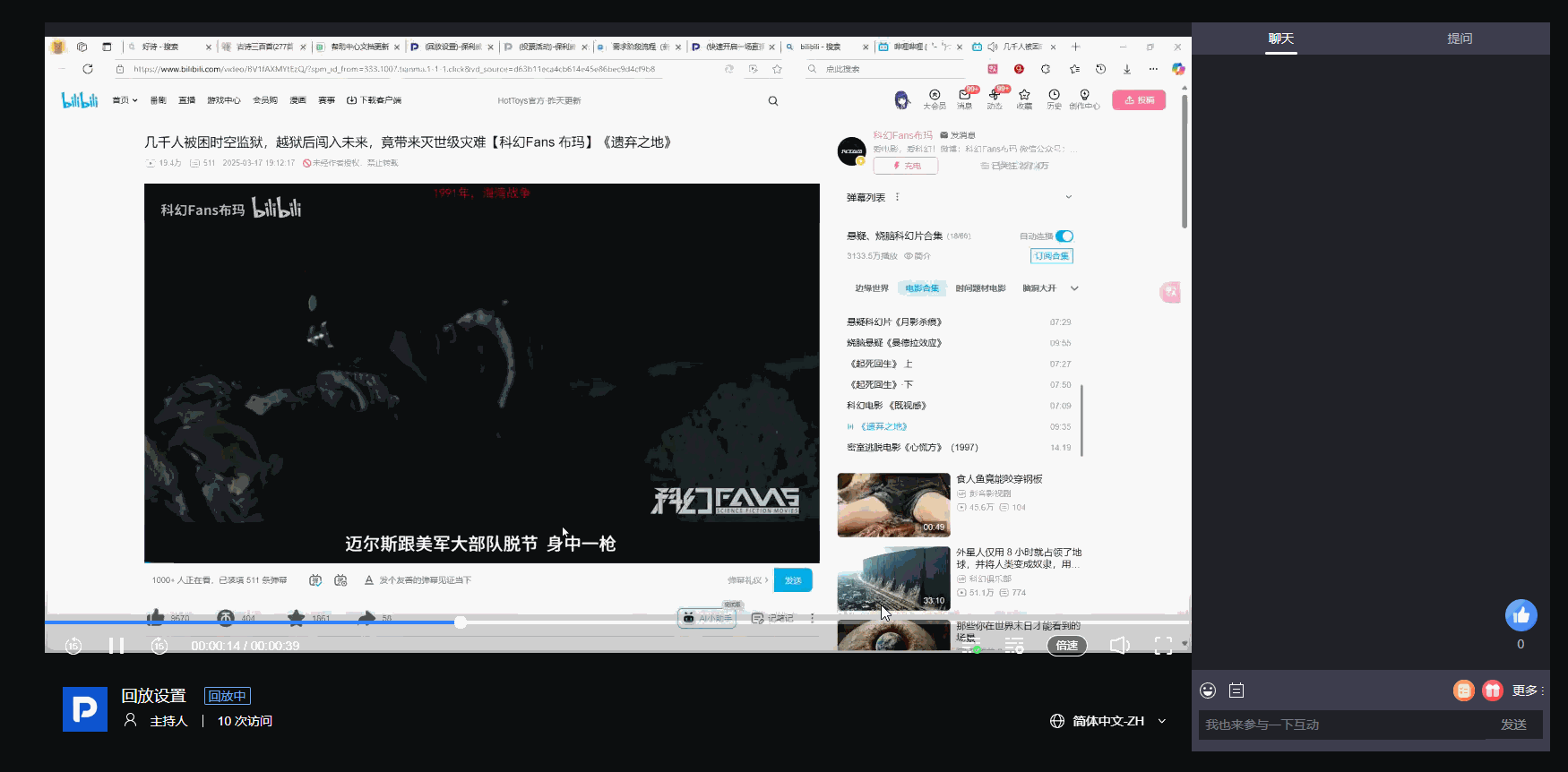Expand more collection tabs chevron
The image size is (1568, 772).
[1074, 288]
